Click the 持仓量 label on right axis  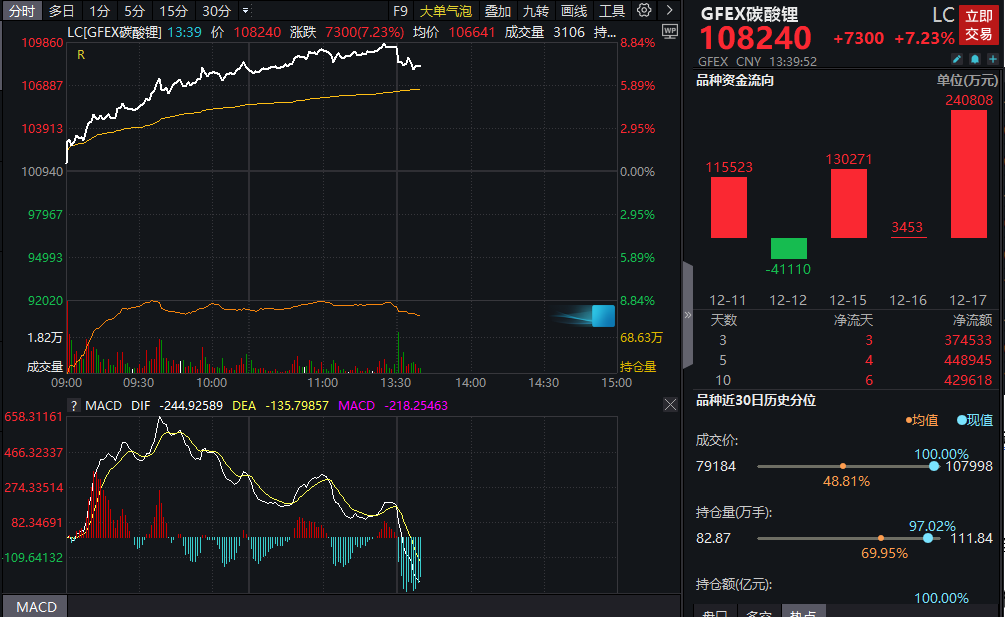638,366
